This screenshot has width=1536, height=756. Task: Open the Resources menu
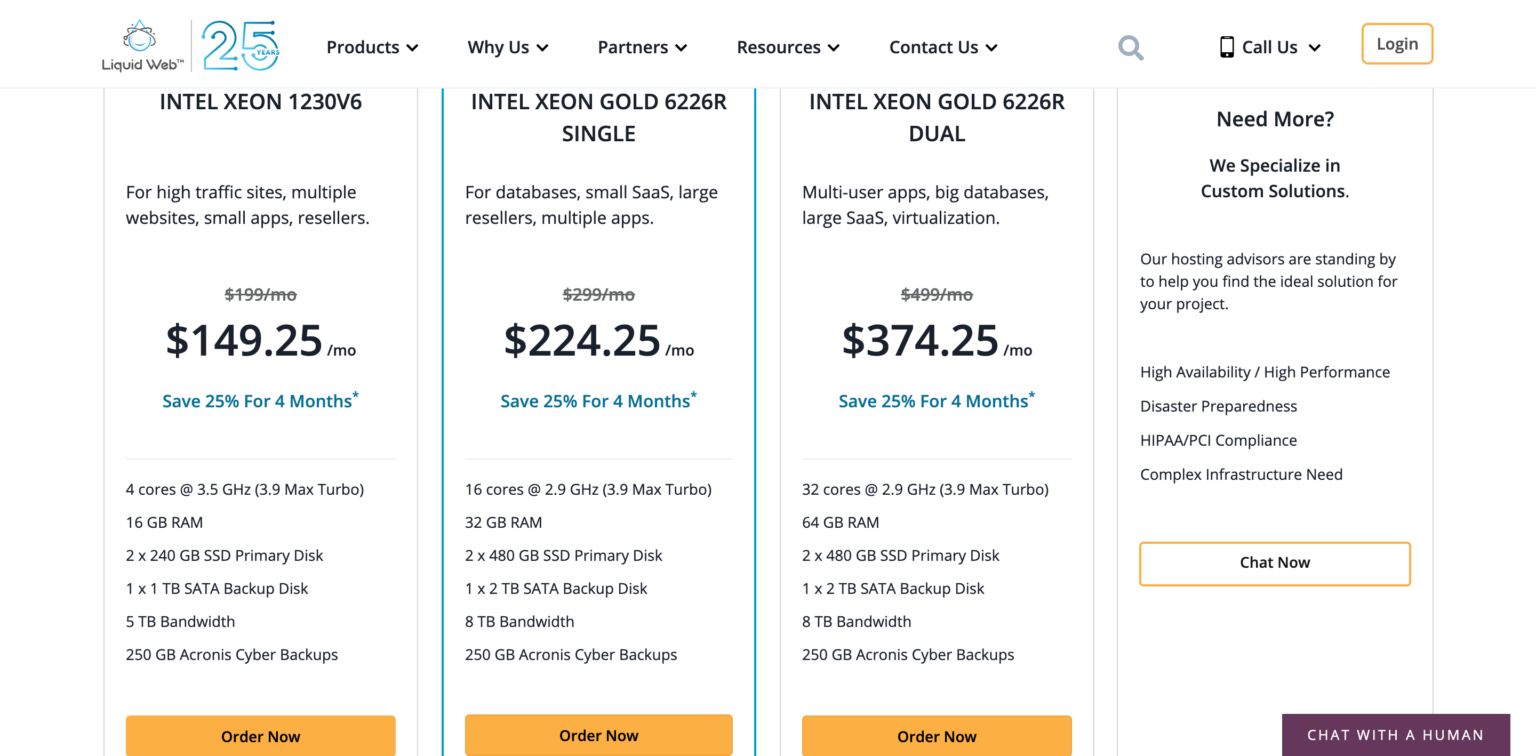click(x=787, y=47)
